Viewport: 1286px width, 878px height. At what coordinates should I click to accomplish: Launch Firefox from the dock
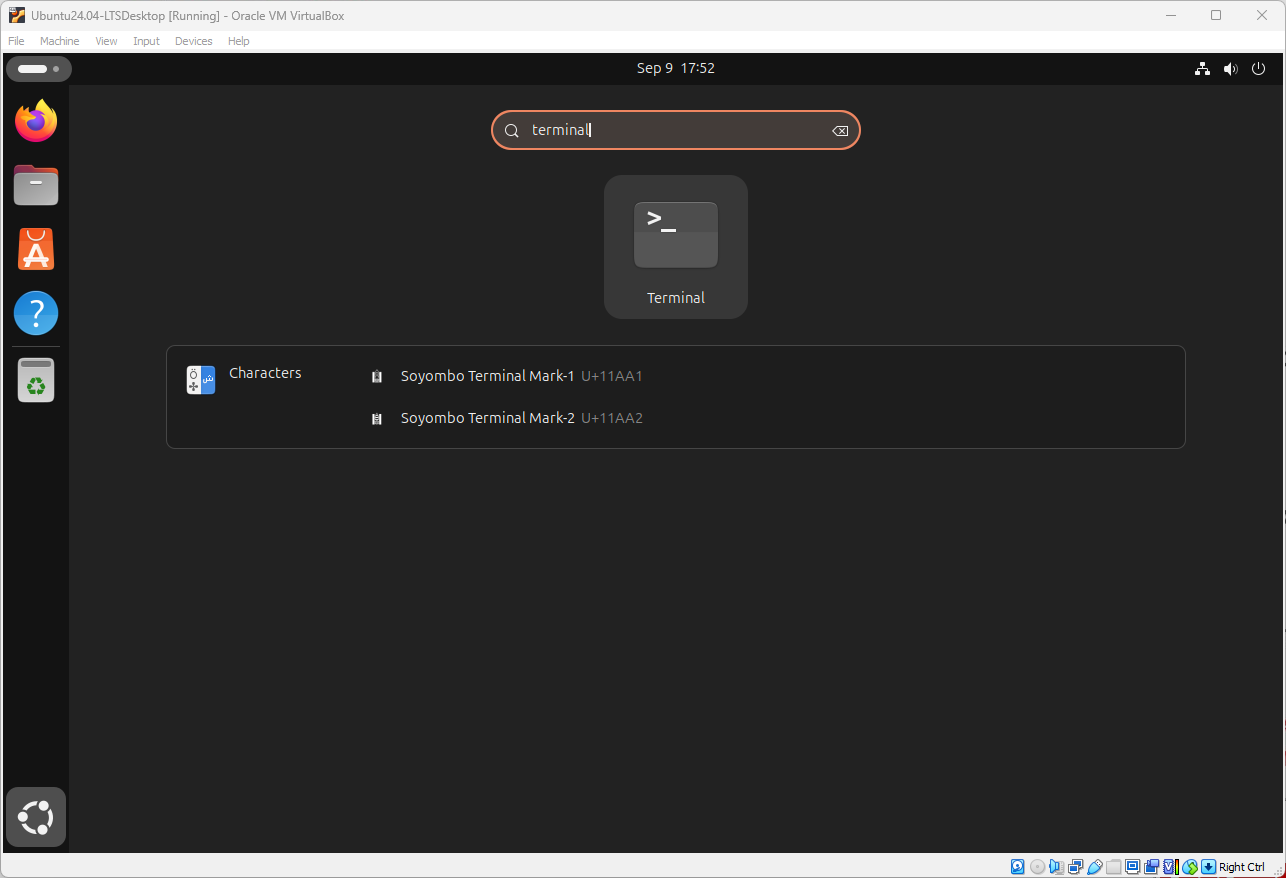[36, 121]
